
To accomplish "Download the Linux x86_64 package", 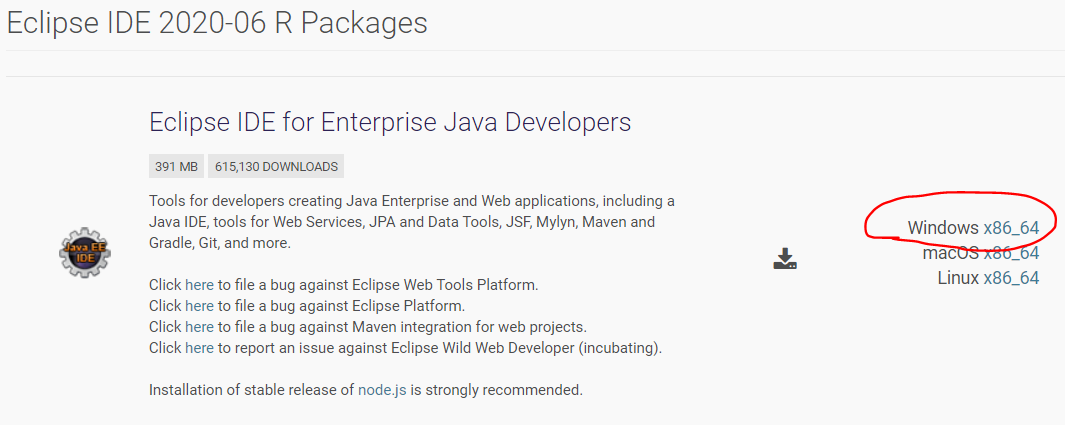I will 1011,278.
